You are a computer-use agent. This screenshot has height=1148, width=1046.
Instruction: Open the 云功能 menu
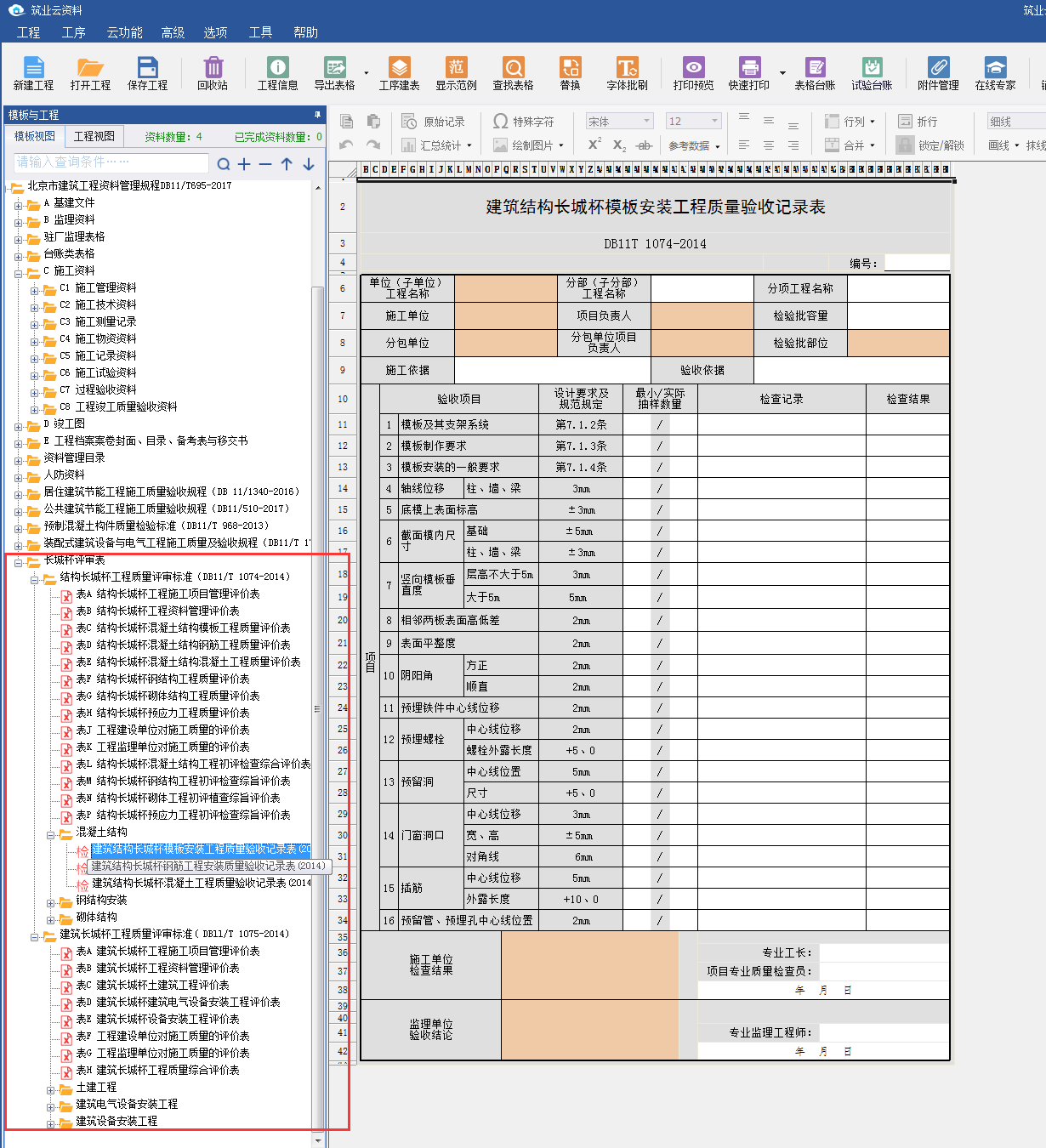(x=125, y=32)
